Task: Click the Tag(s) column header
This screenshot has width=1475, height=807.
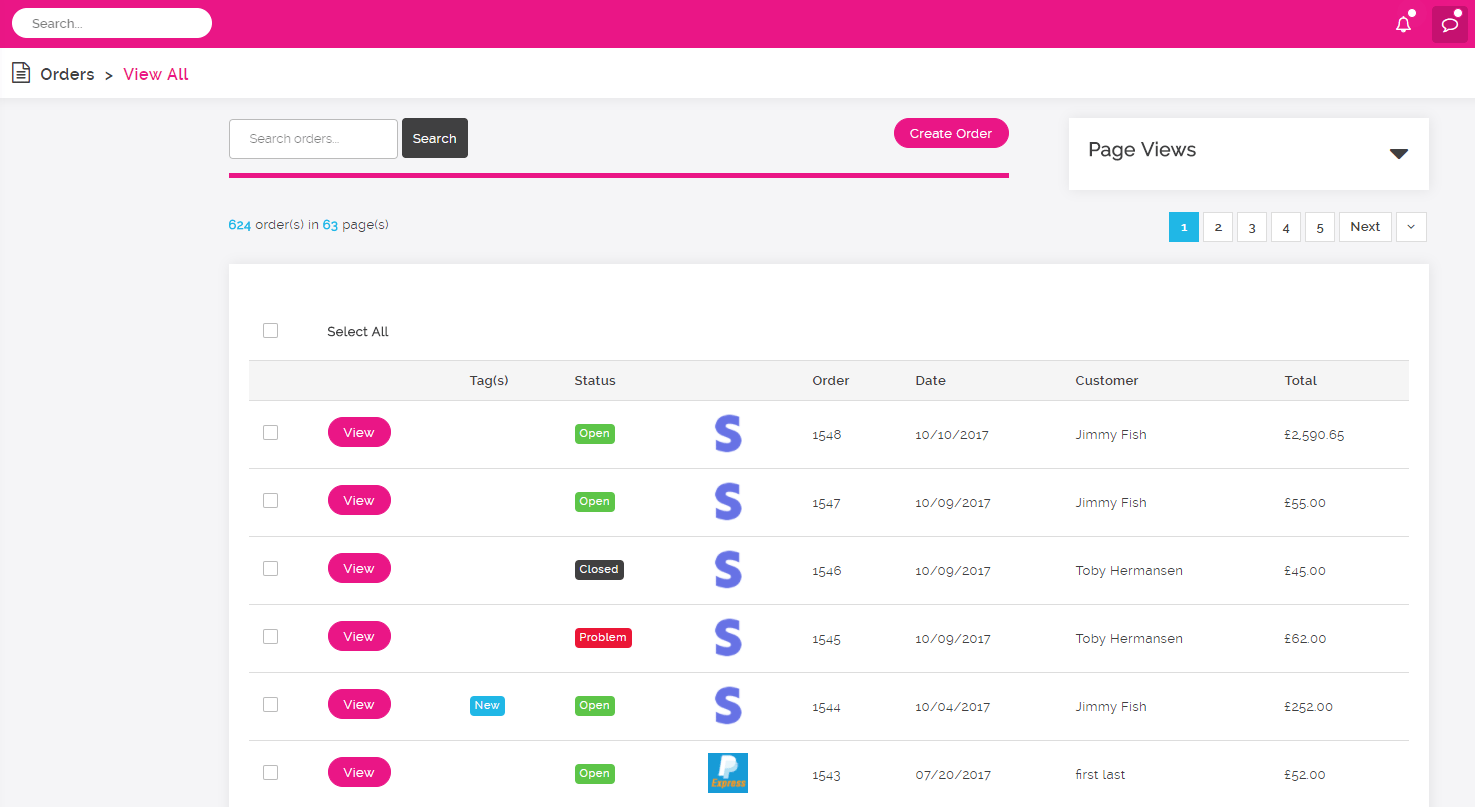Action: click(x=489, y=380)
